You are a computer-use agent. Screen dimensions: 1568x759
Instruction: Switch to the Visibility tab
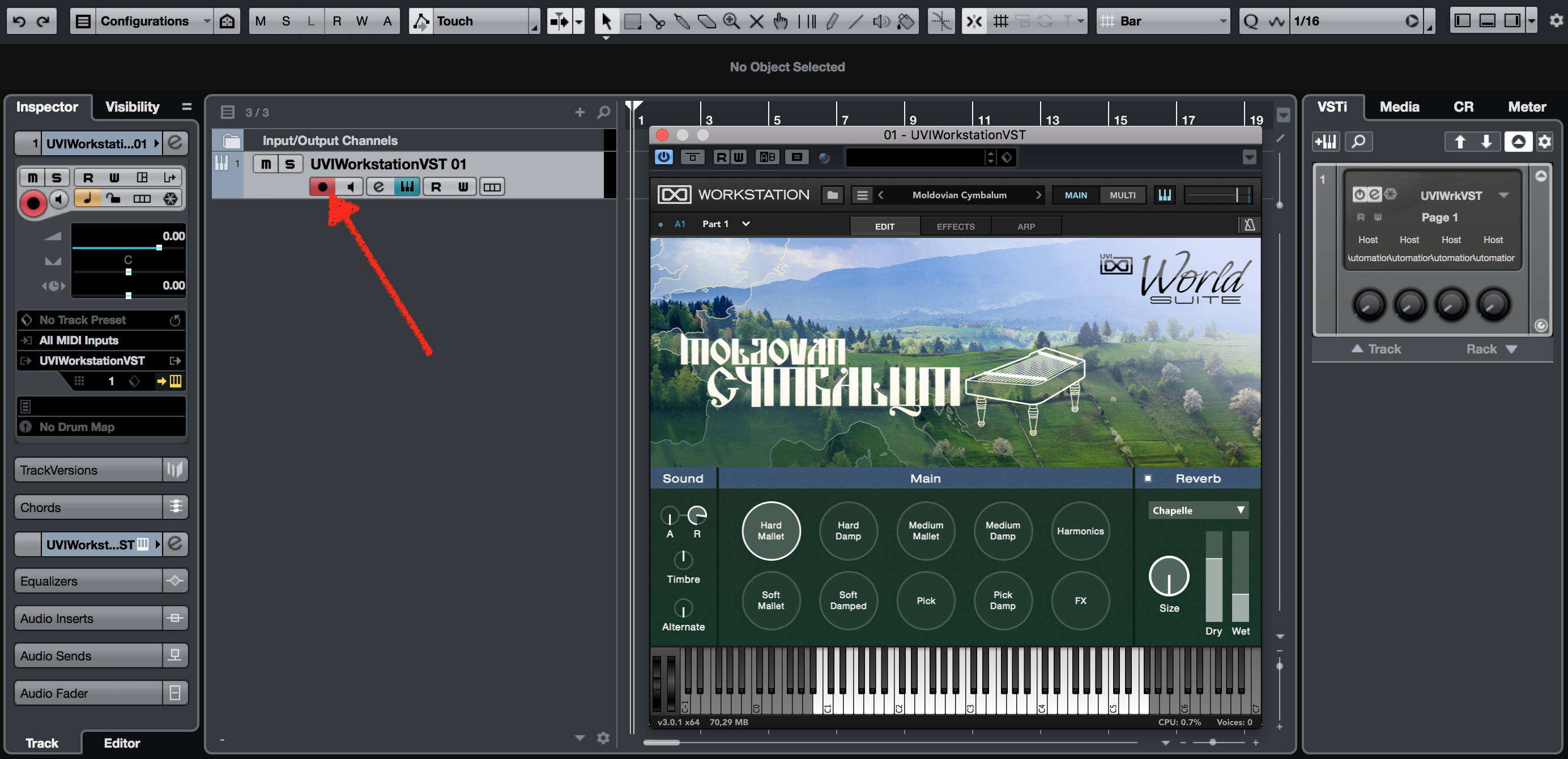(132, 107)
